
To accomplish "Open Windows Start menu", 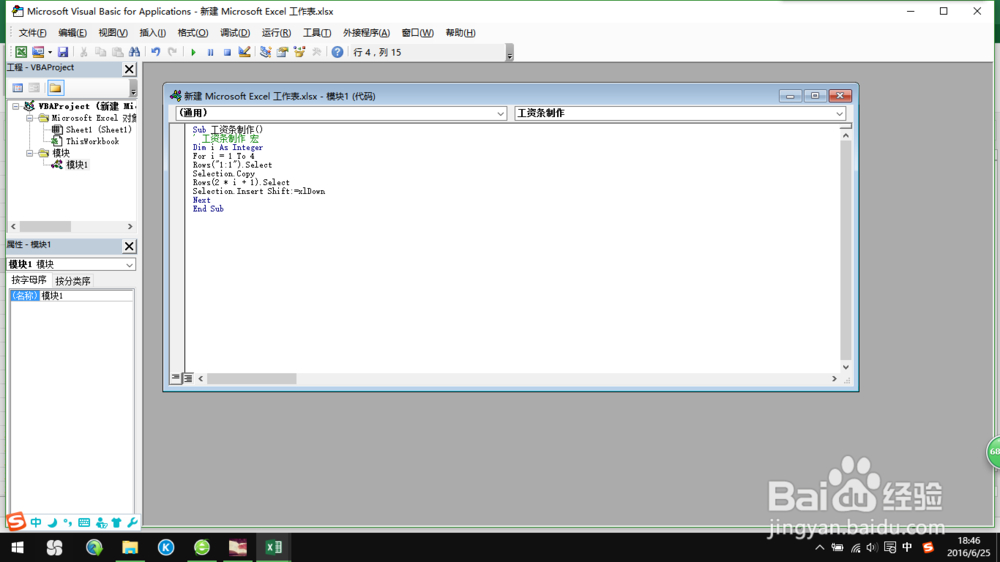I will [x=18, y=547].
